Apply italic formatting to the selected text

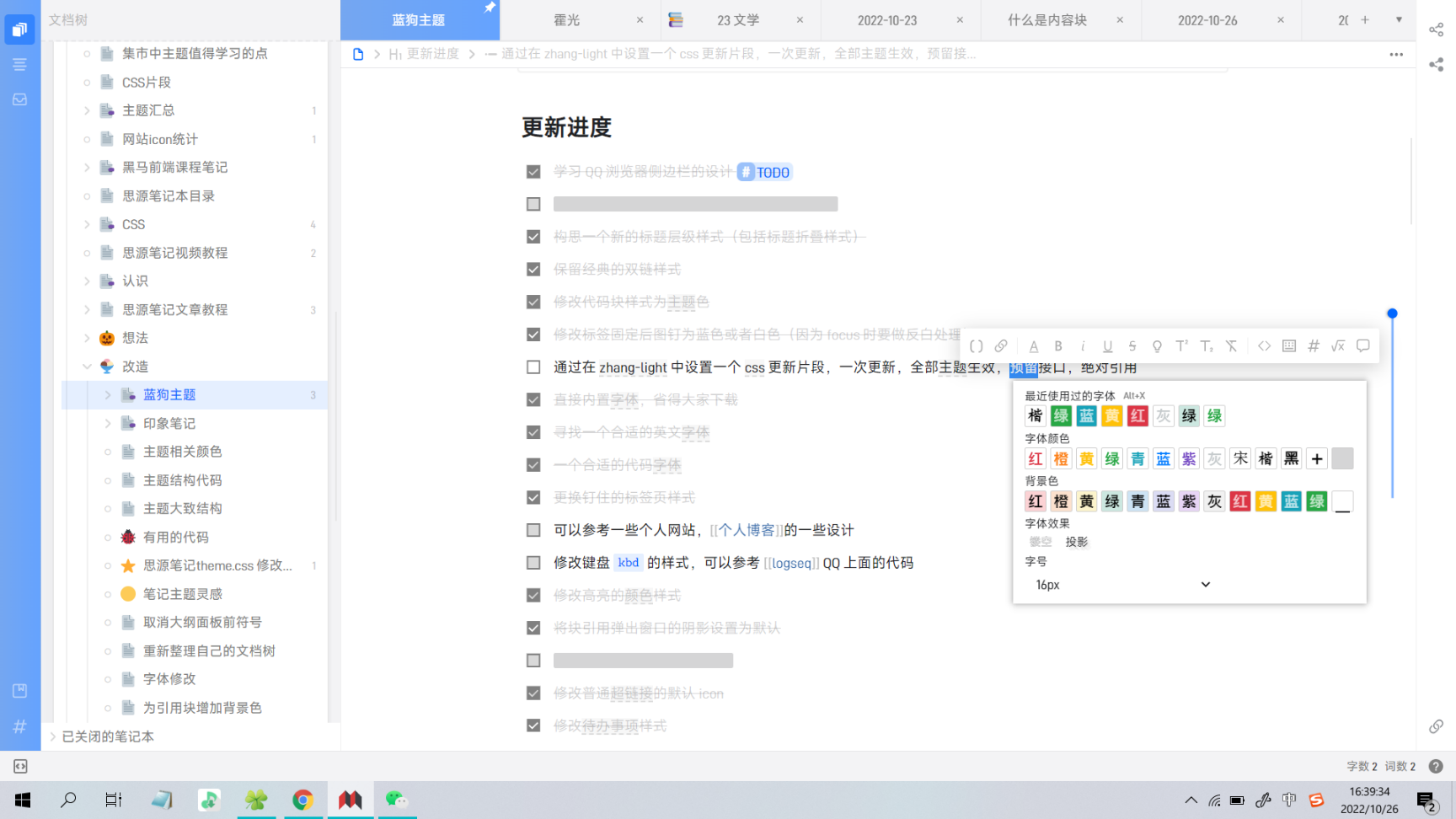point(1083,345)
